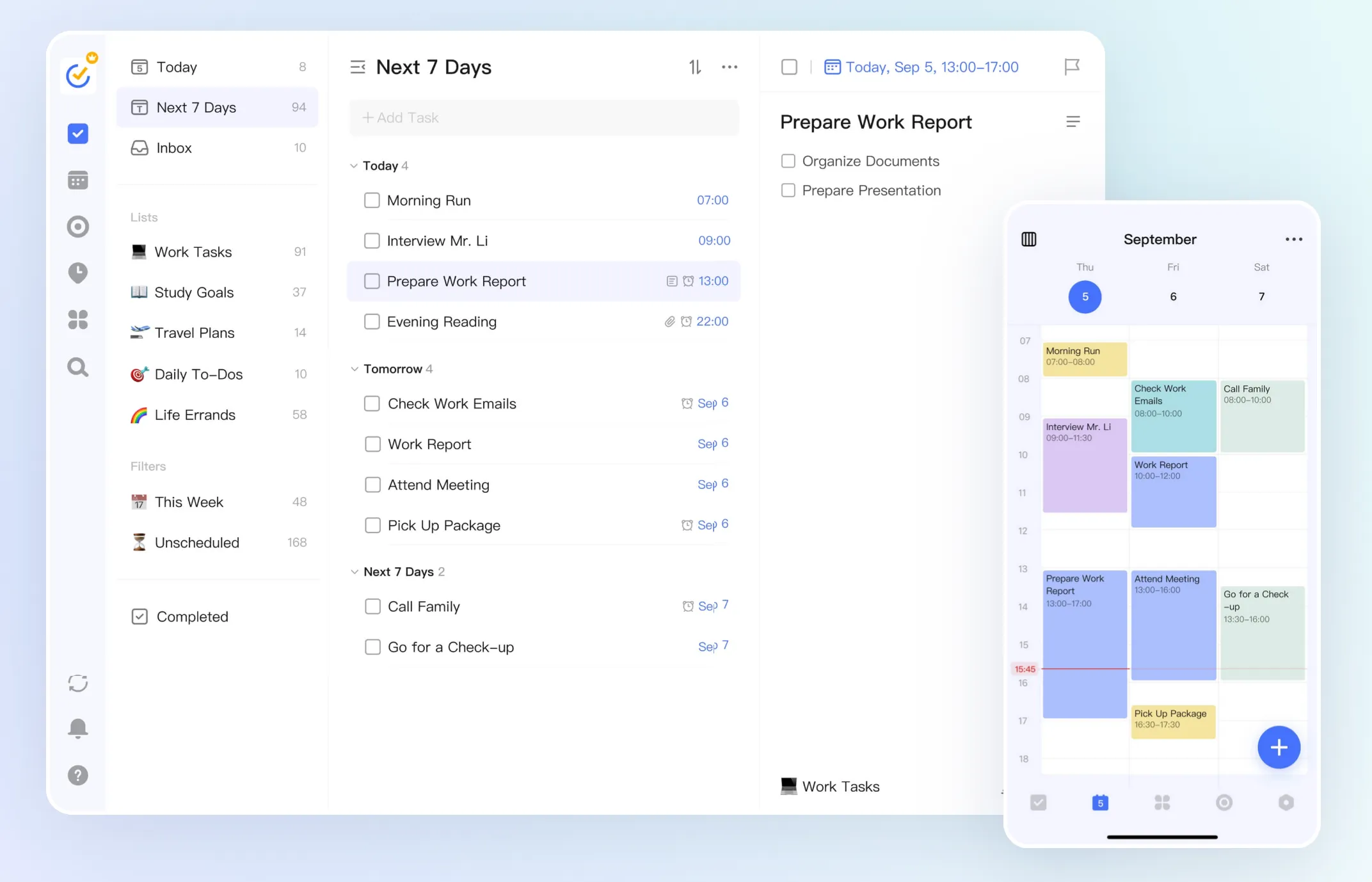Open Search from the sidebar
The width and height of the screenshot is (1372, 882).
[x=77, y=367]
